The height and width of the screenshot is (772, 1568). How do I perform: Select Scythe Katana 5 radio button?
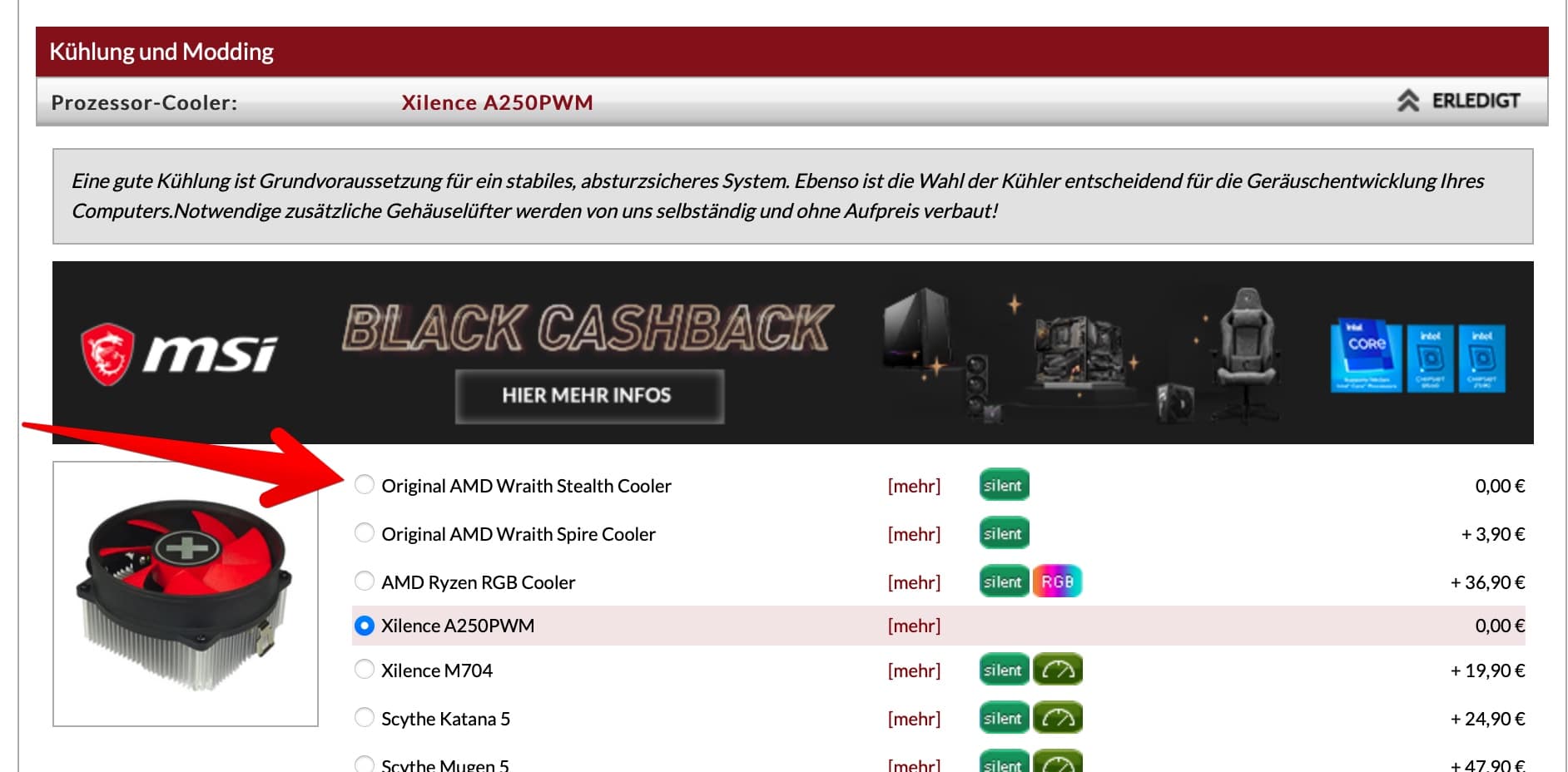[x=365, y=718]
